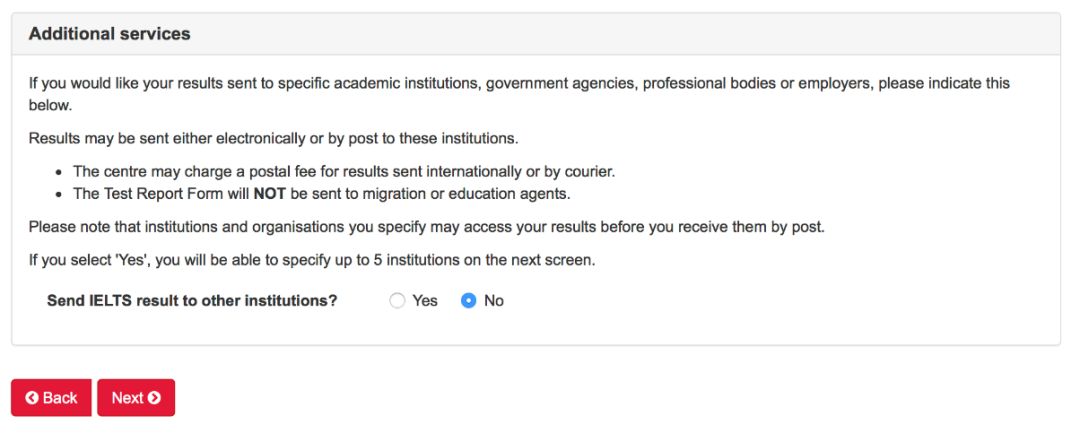Screen dimensions: 1080x433
Task: Click the 'Please note that institutions' paragraph
Action: tap(426, 227)
